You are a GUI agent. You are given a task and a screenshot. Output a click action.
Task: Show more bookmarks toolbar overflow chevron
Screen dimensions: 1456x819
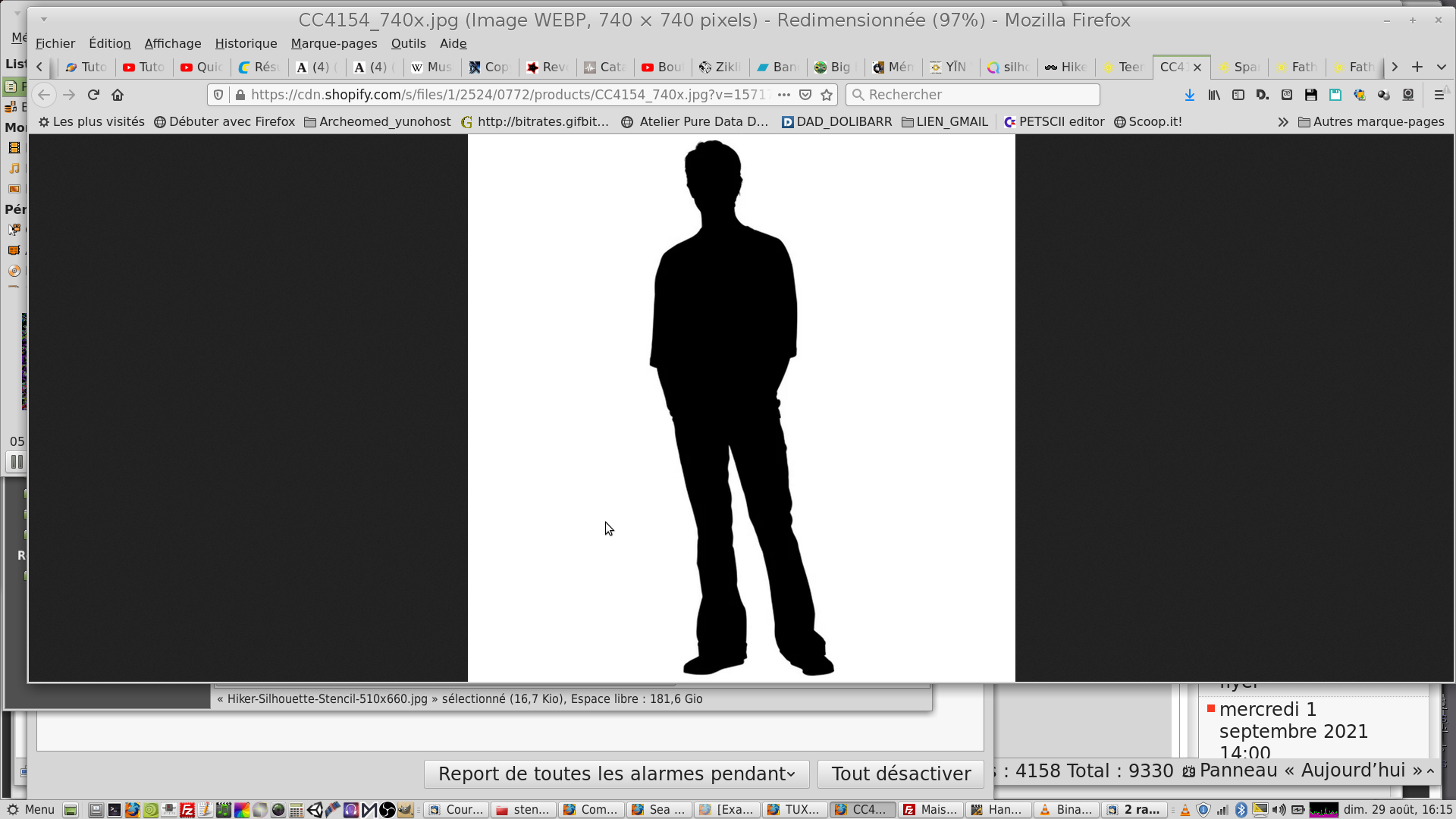tap(1282, 122)
